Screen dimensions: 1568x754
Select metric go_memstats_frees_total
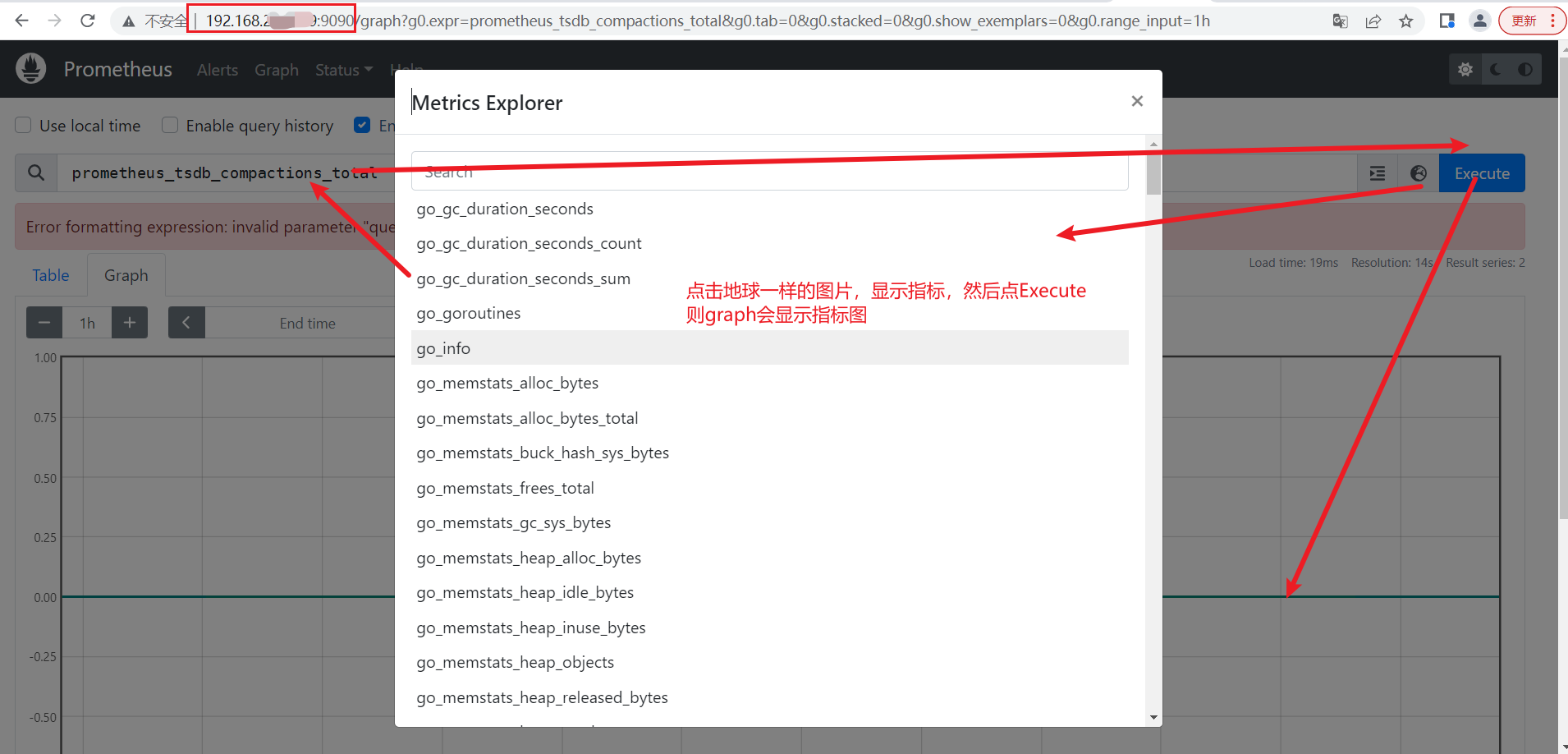[x=770, y=488]
